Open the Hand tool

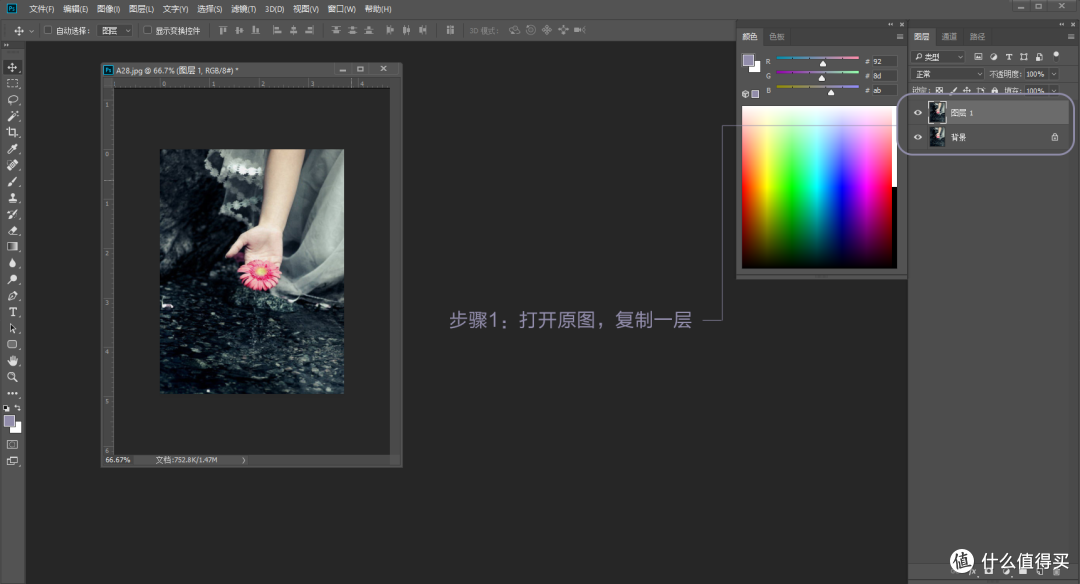pyautogui.click(x=13, y=360)
